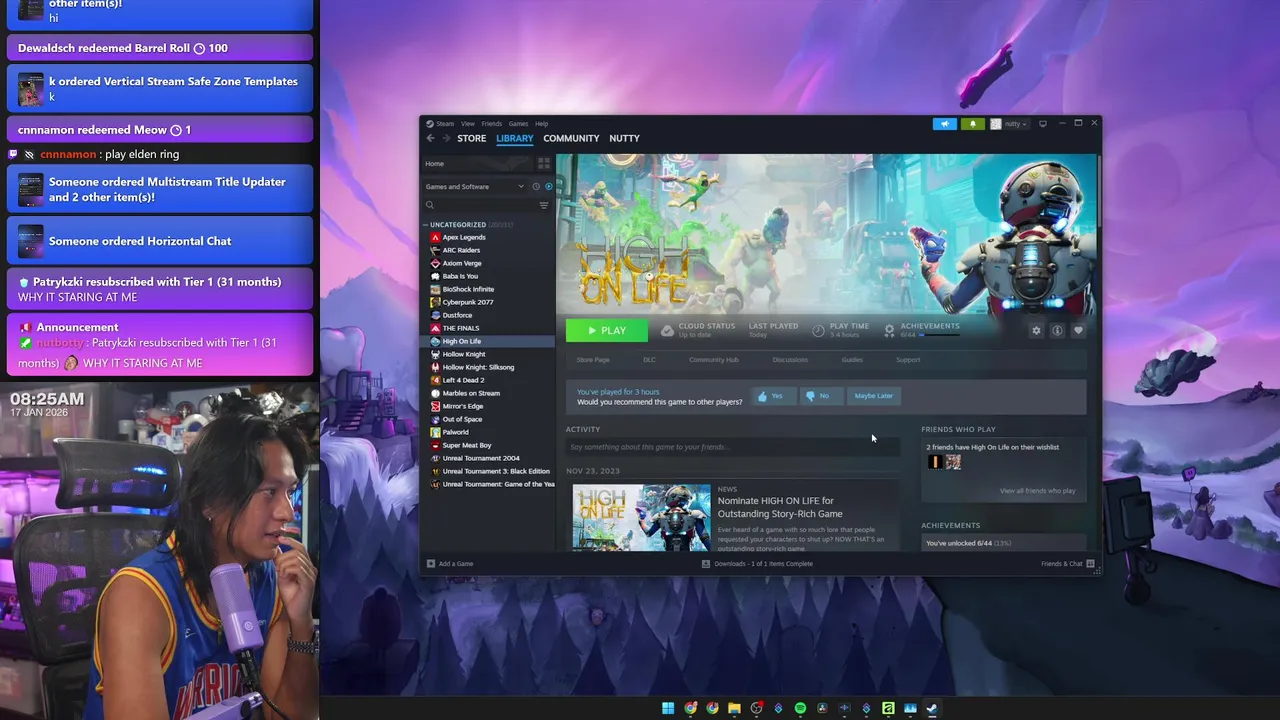
Task: Open the Steam announcements megaphone icon
Action: [944, 124]
